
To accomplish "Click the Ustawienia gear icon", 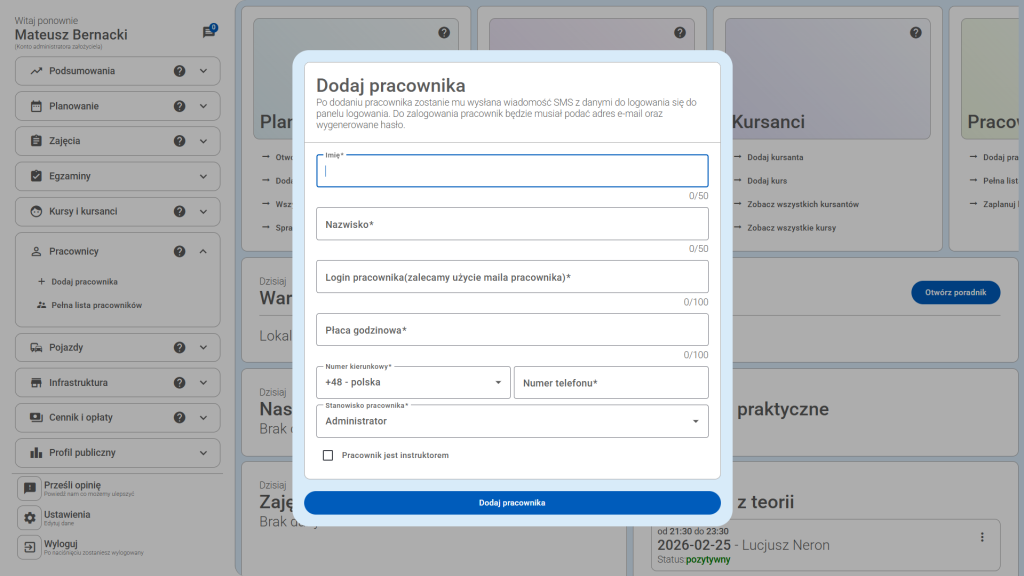I will [30, 518].
